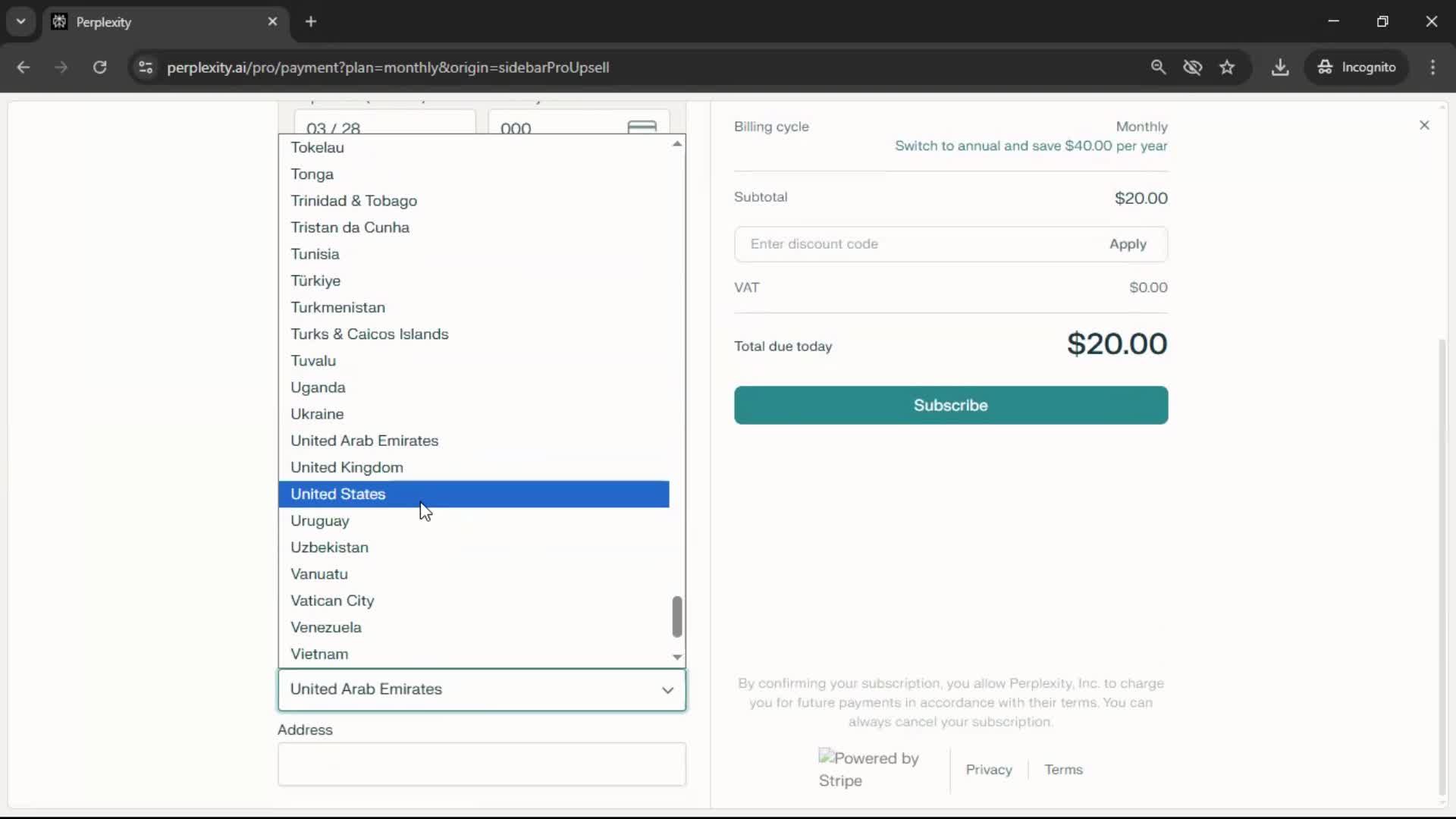Expand the tab search dropdown arrow

click(20, 21)
